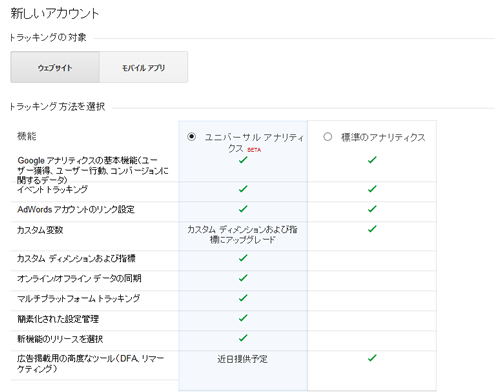The height and width of the screenshot is (392, 500).
Task: Click standard column checkmark for 広告掲載用の高度なツール
Action: pos(372,358)
